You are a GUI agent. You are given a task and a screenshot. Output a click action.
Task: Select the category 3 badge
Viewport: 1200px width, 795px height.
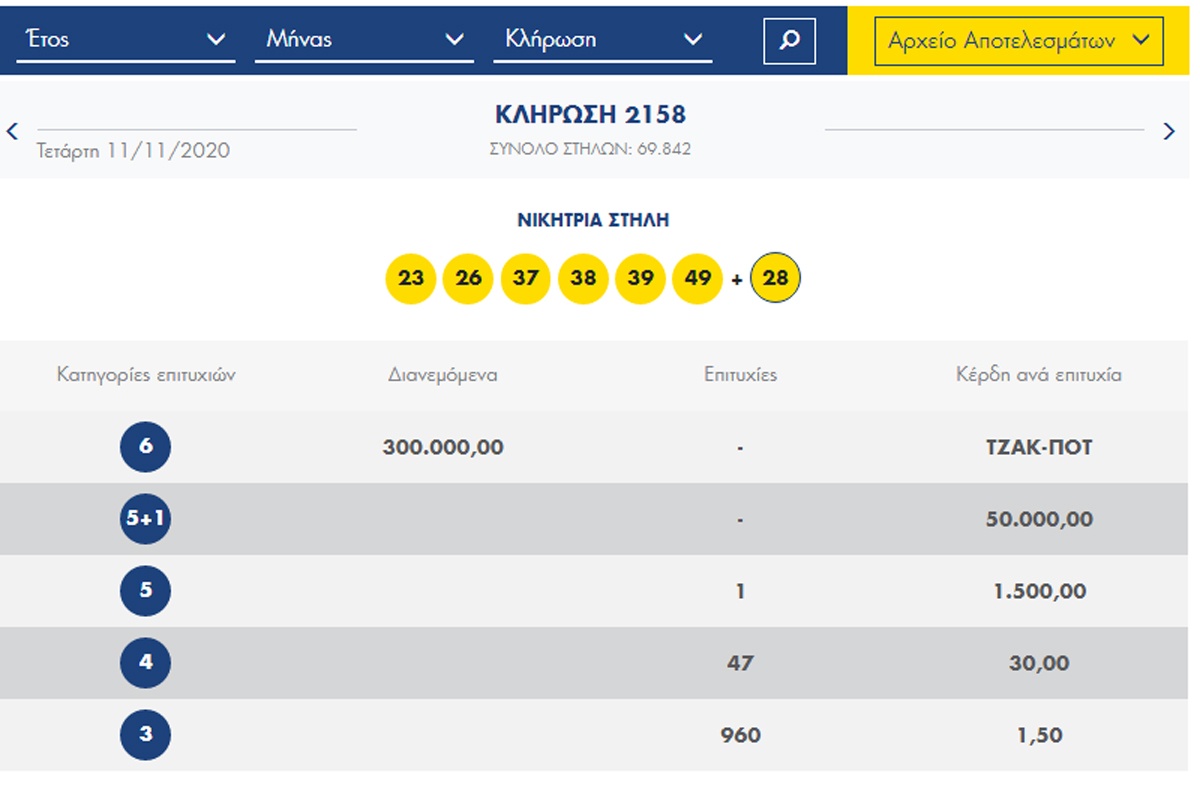pyautogui.click(x=146, y=735)
